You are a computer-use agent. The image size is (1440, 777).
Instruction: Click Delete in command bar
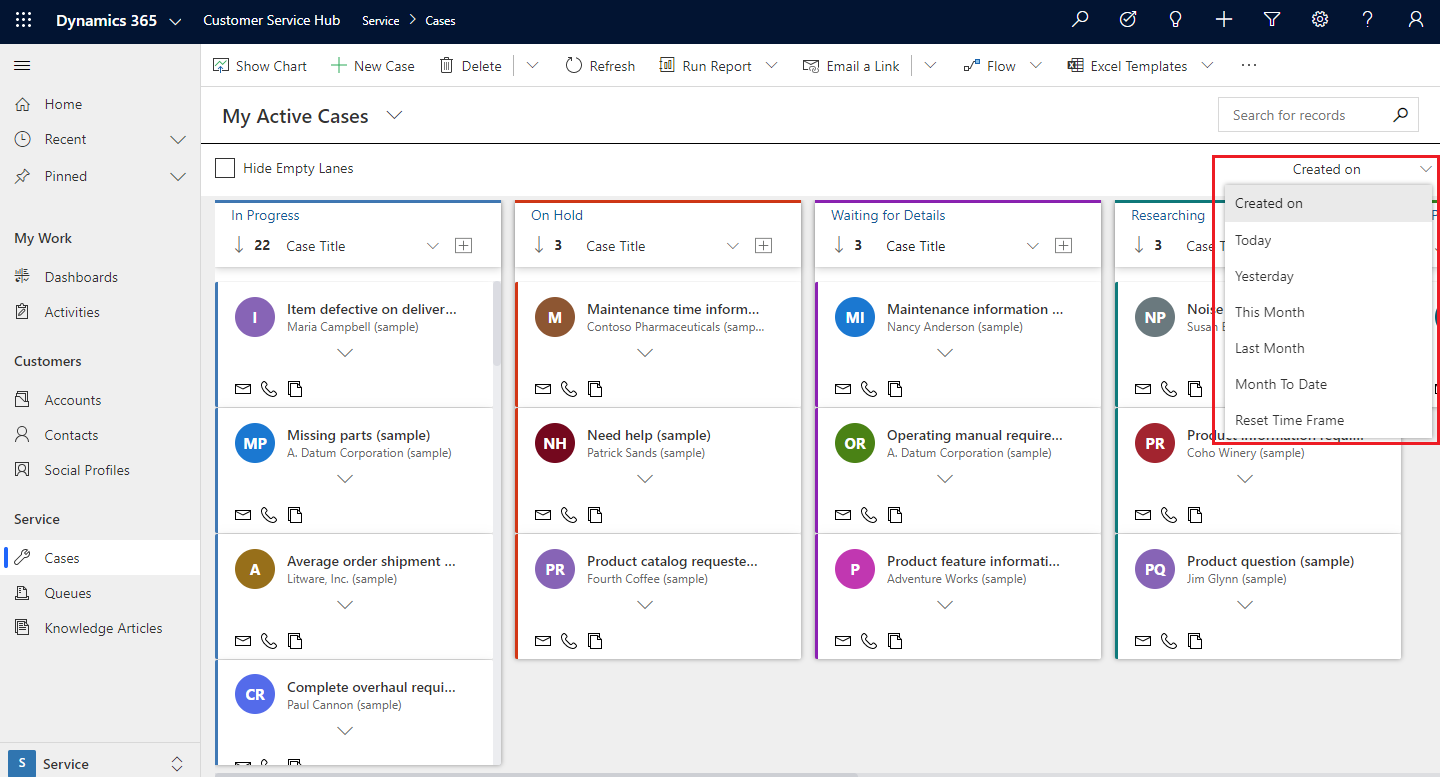pos(470,65)
